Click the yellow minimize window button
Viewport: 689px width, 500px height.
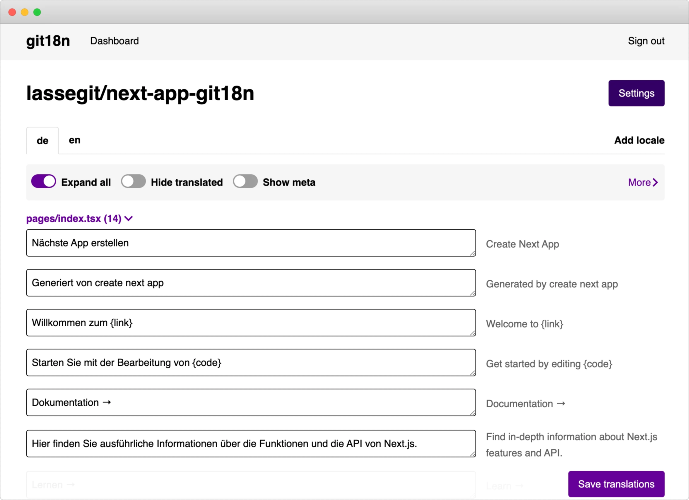[24, 12]
